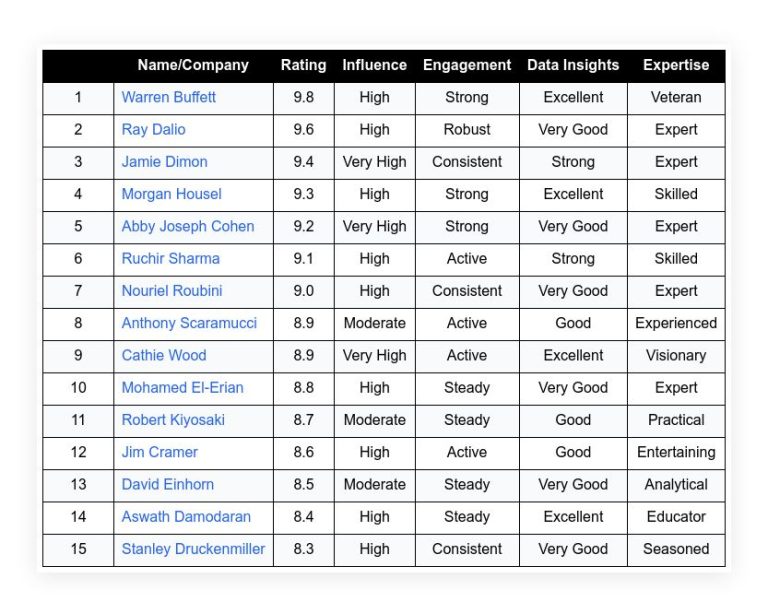
Task: Open the Anthony Scaramucci link
Action: point(189,323)
